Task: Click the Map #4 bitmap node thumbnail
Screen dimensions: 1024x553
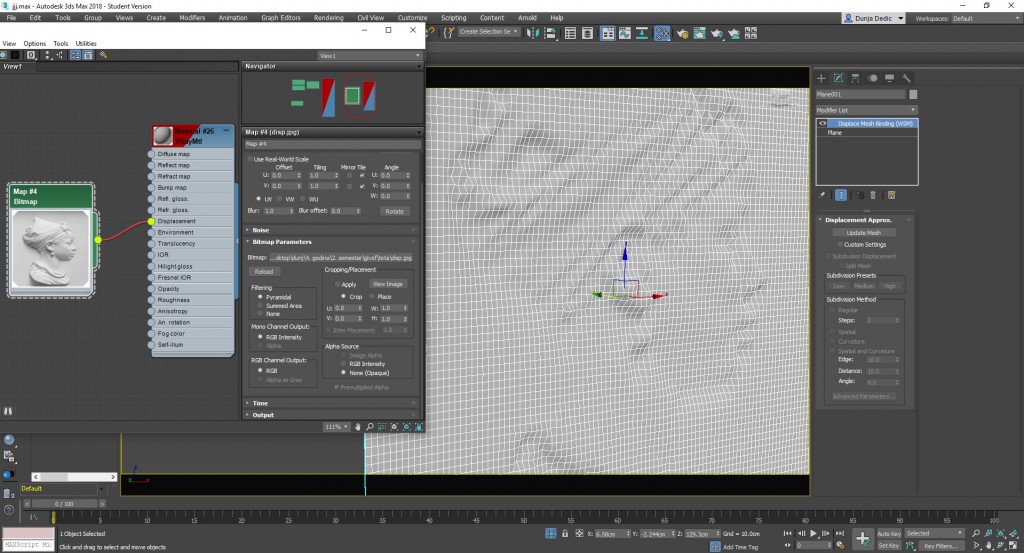Action: pos(50,248)
